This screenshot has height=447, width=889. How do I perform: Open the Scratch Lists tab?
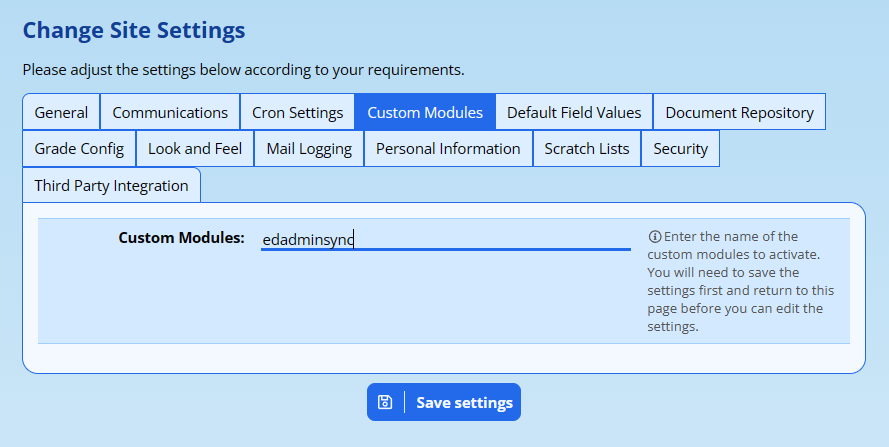(587, 149)
